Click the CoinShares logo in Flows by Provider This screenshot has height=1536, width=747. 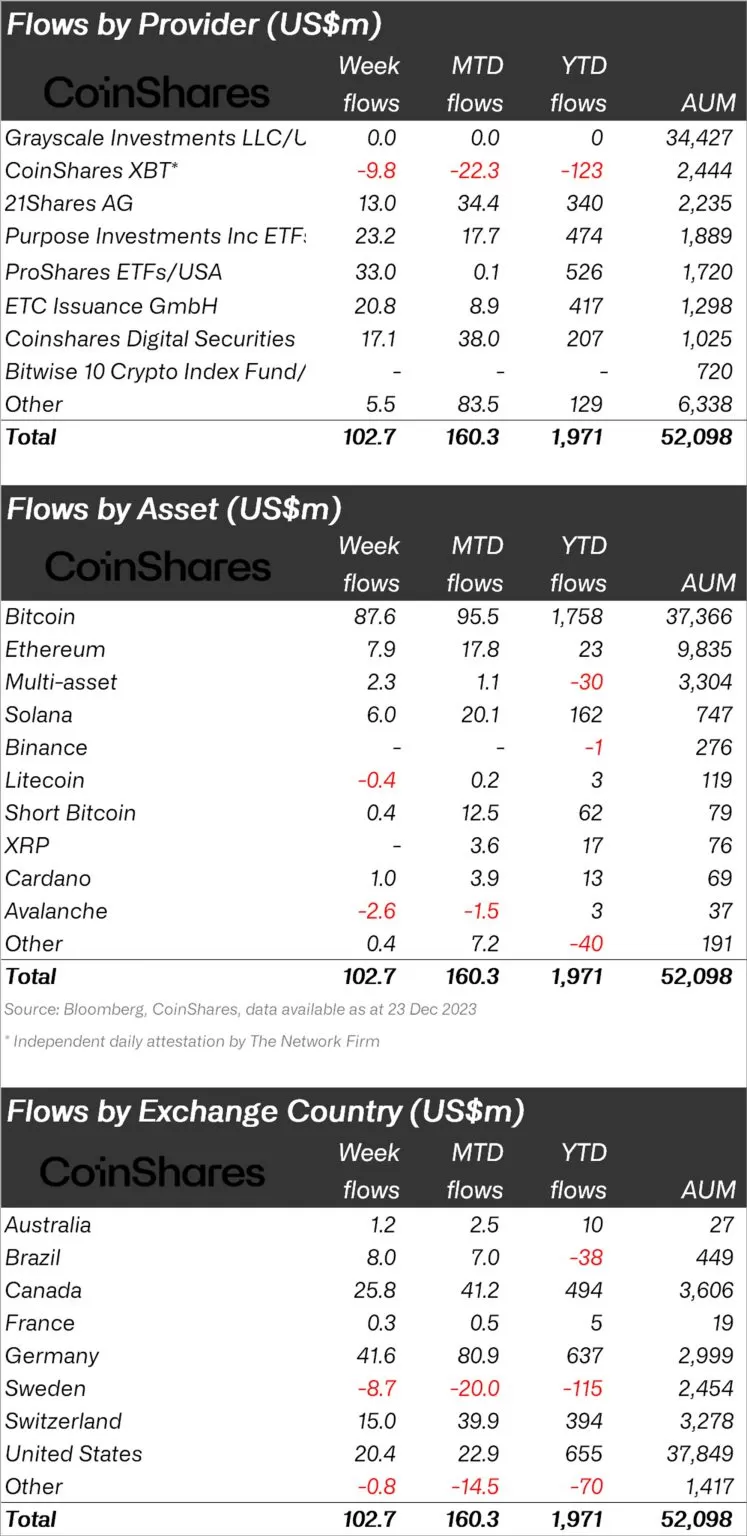[x=157, y=93]
